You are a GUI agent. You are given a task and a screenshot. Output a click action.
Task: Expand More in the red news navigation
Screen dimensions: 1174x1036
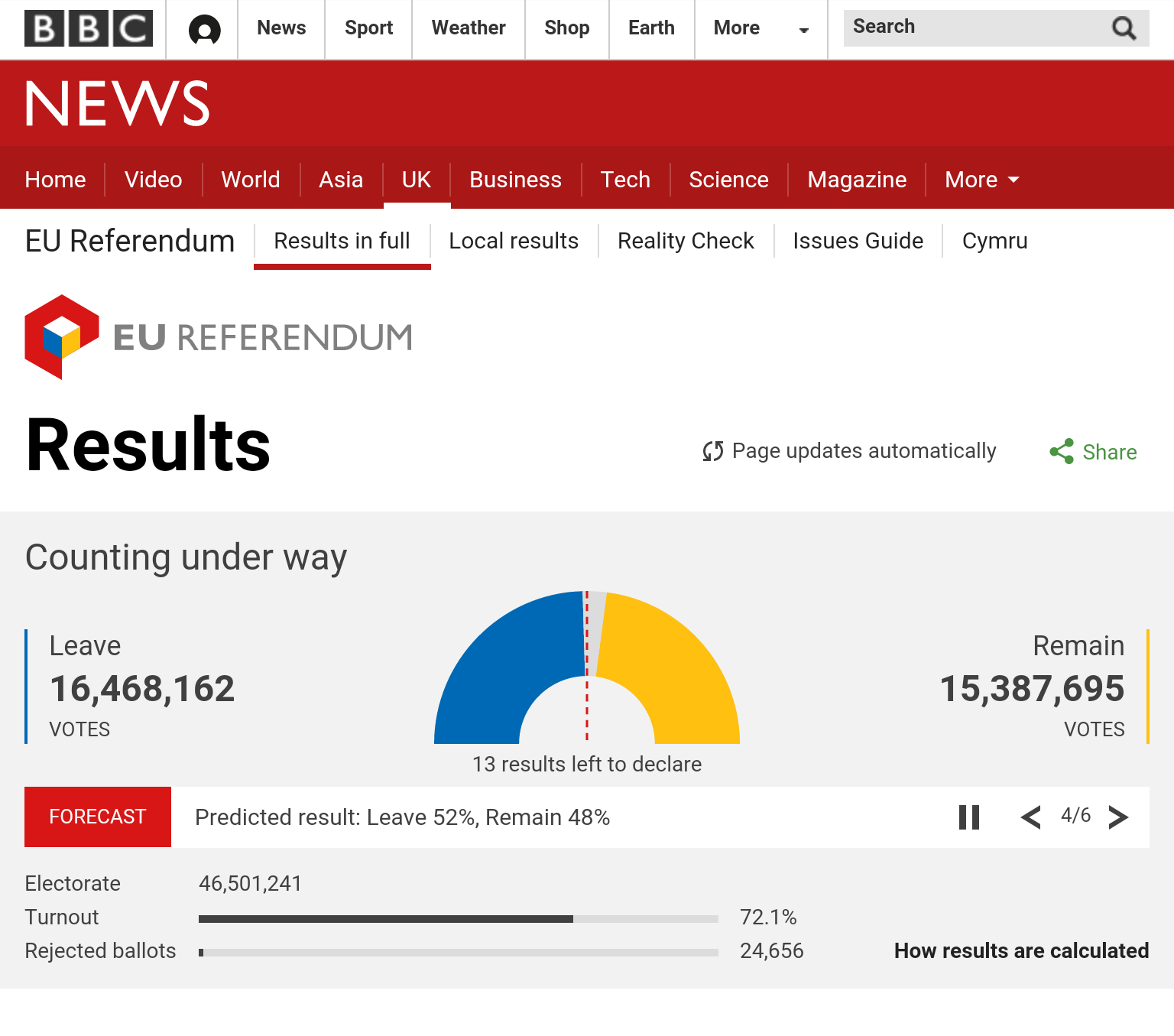pyautogui.click(x=982, y=180)
